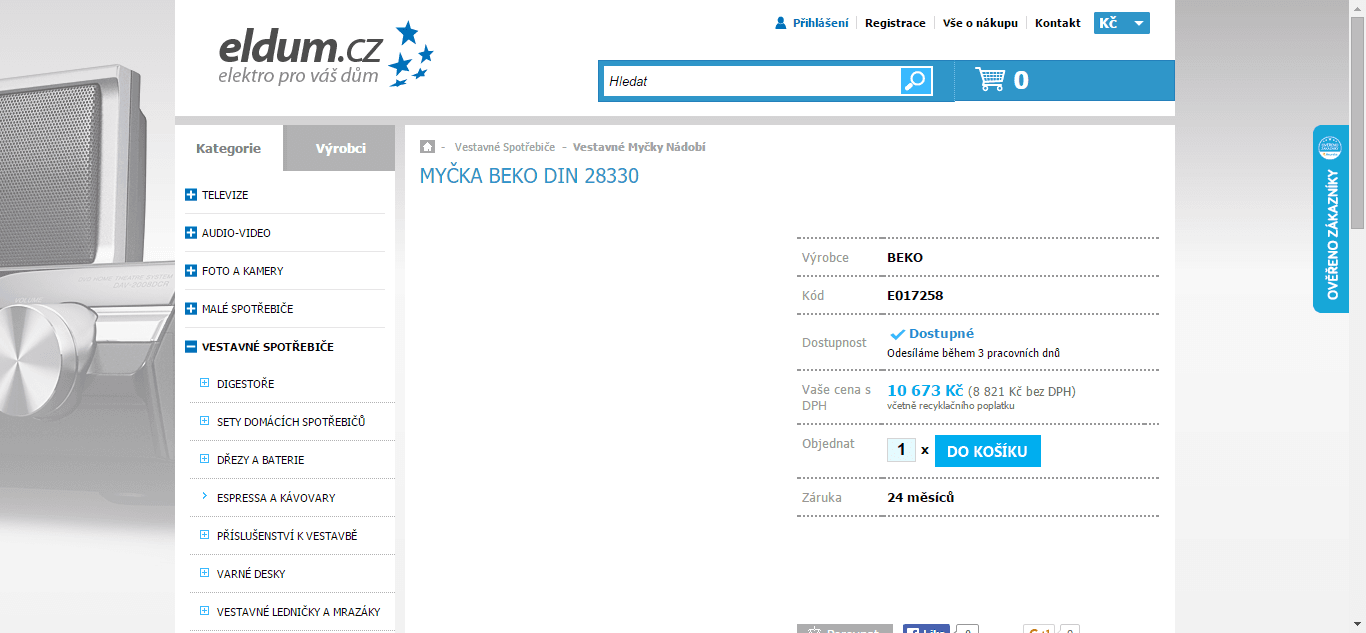Expand SETY DOMÁCÍCH SPOTŘEBIČŮ subcategory
The height and width of the screenshot is (633, 1366).
point(205,421)
